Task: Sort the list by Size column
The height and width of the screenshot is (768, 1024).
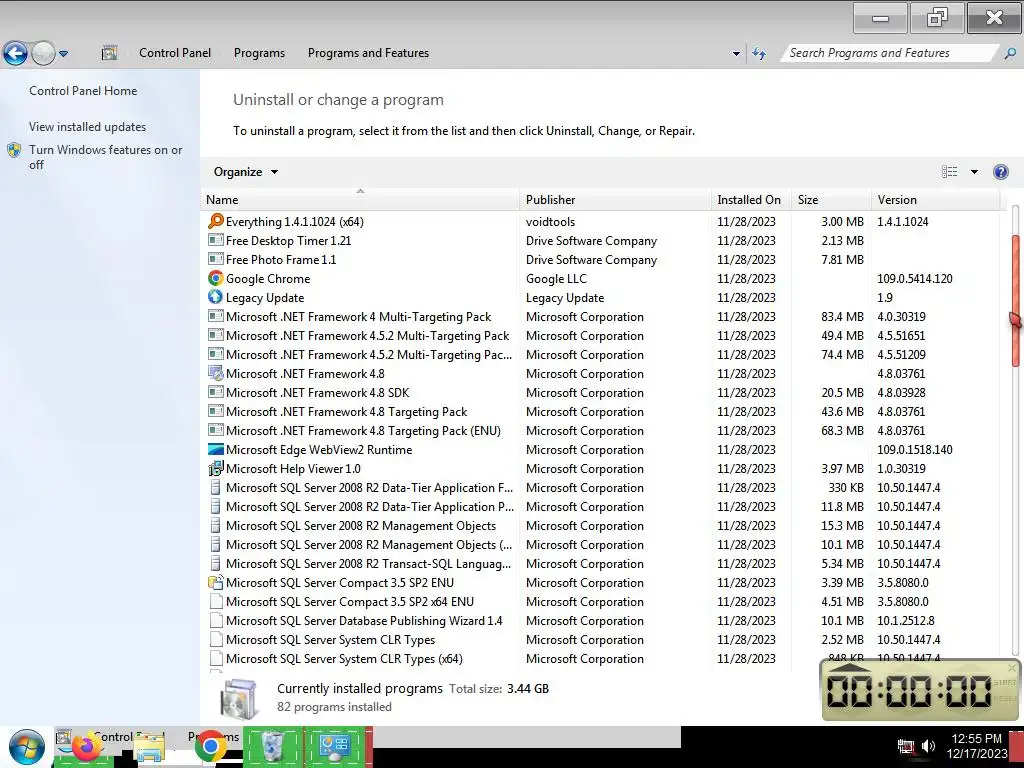Action: [x=831, y=200]
